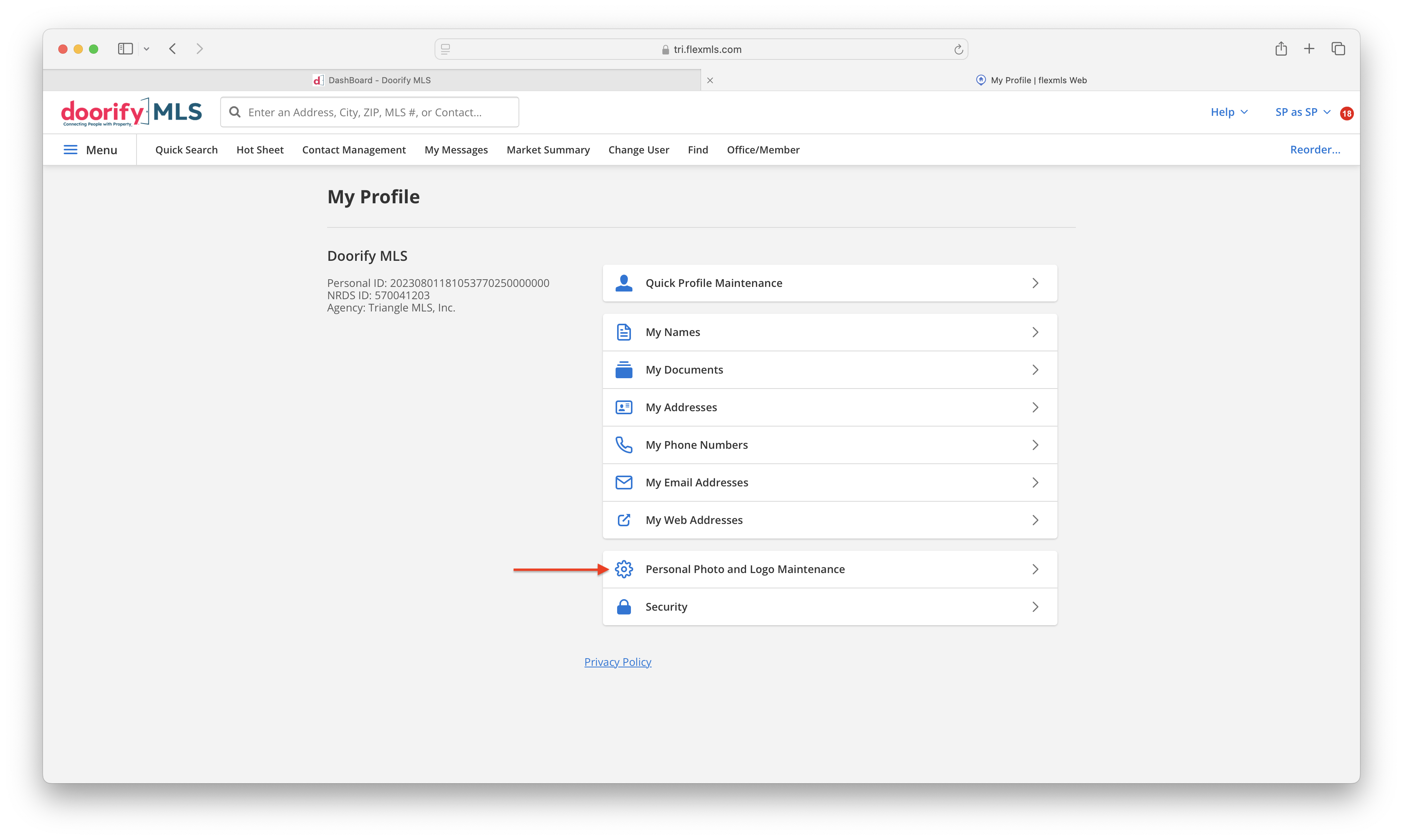Viewport: 1403px width, 840px height.
Task: Click the Security lock icon
Action: (x=624, y=606)
